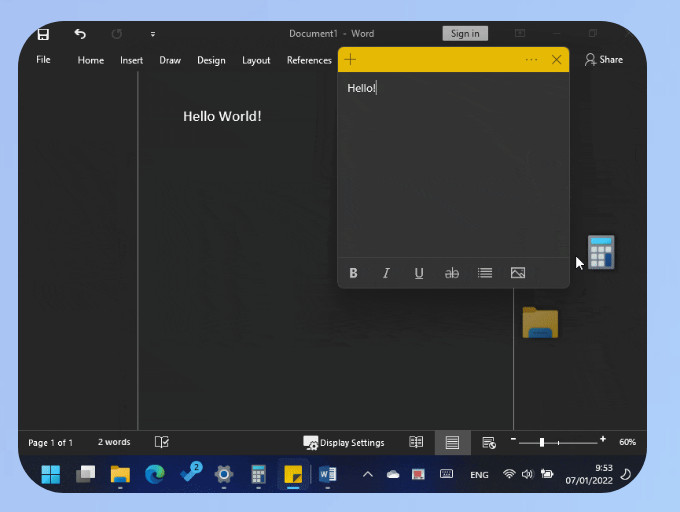Click the 60% zoom level
This screenshot has height=512, width=680.
[627, 442]
